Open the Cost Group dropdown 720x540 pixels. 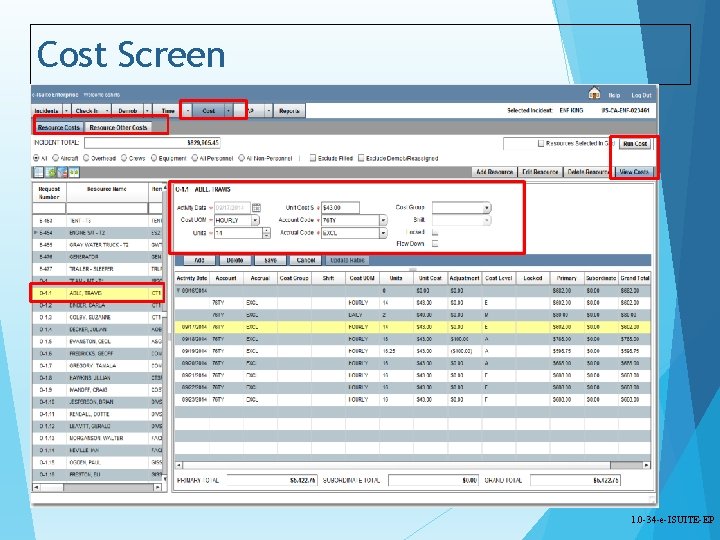(x=486, y=208)
